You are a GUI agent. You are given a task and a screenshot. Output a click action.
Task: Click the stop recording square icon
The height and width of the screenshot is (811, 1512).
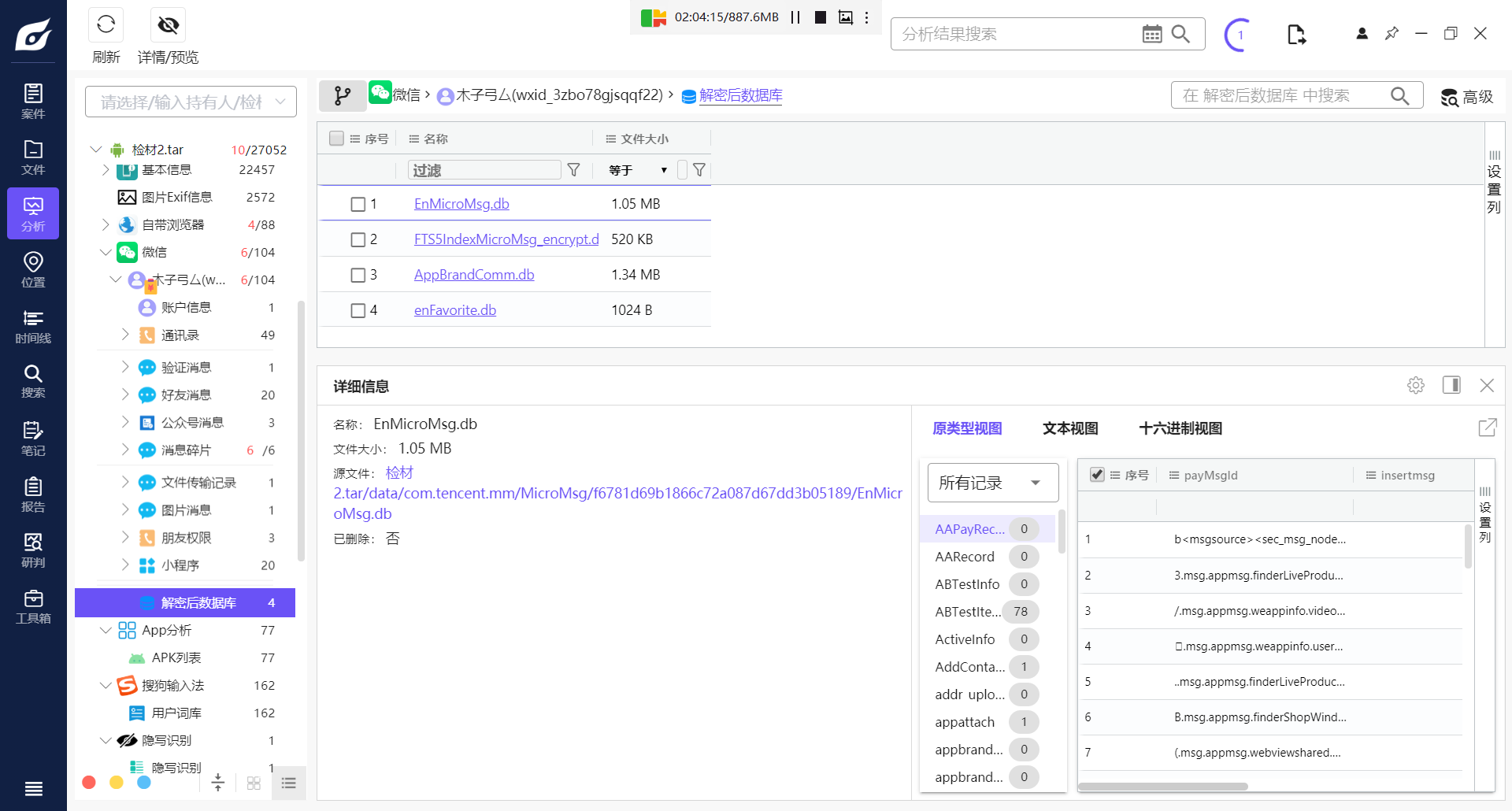820,17
